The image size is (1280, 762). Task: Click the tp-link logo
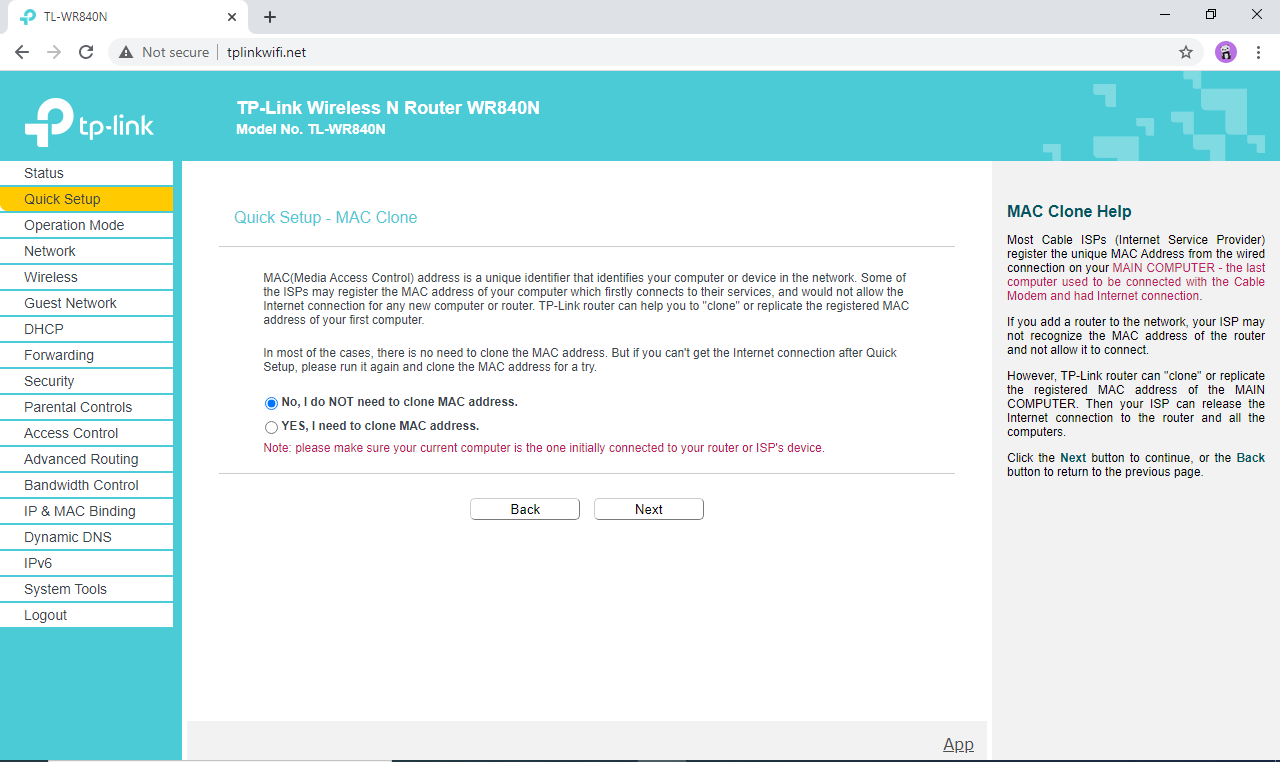(x=89, y=123)
